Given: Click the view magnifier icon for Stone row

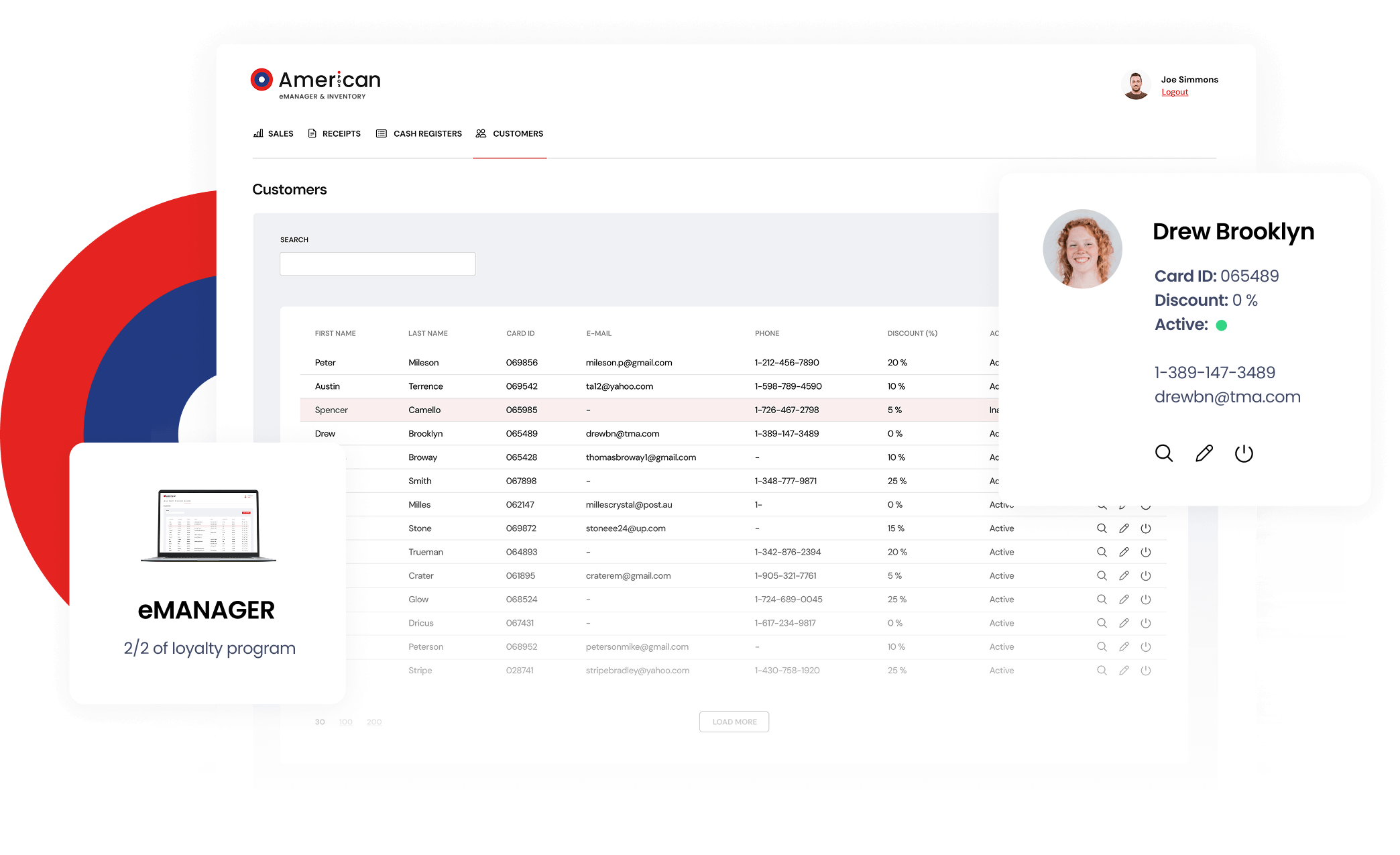Looking at the screenshot, I should pos(1102,528).
